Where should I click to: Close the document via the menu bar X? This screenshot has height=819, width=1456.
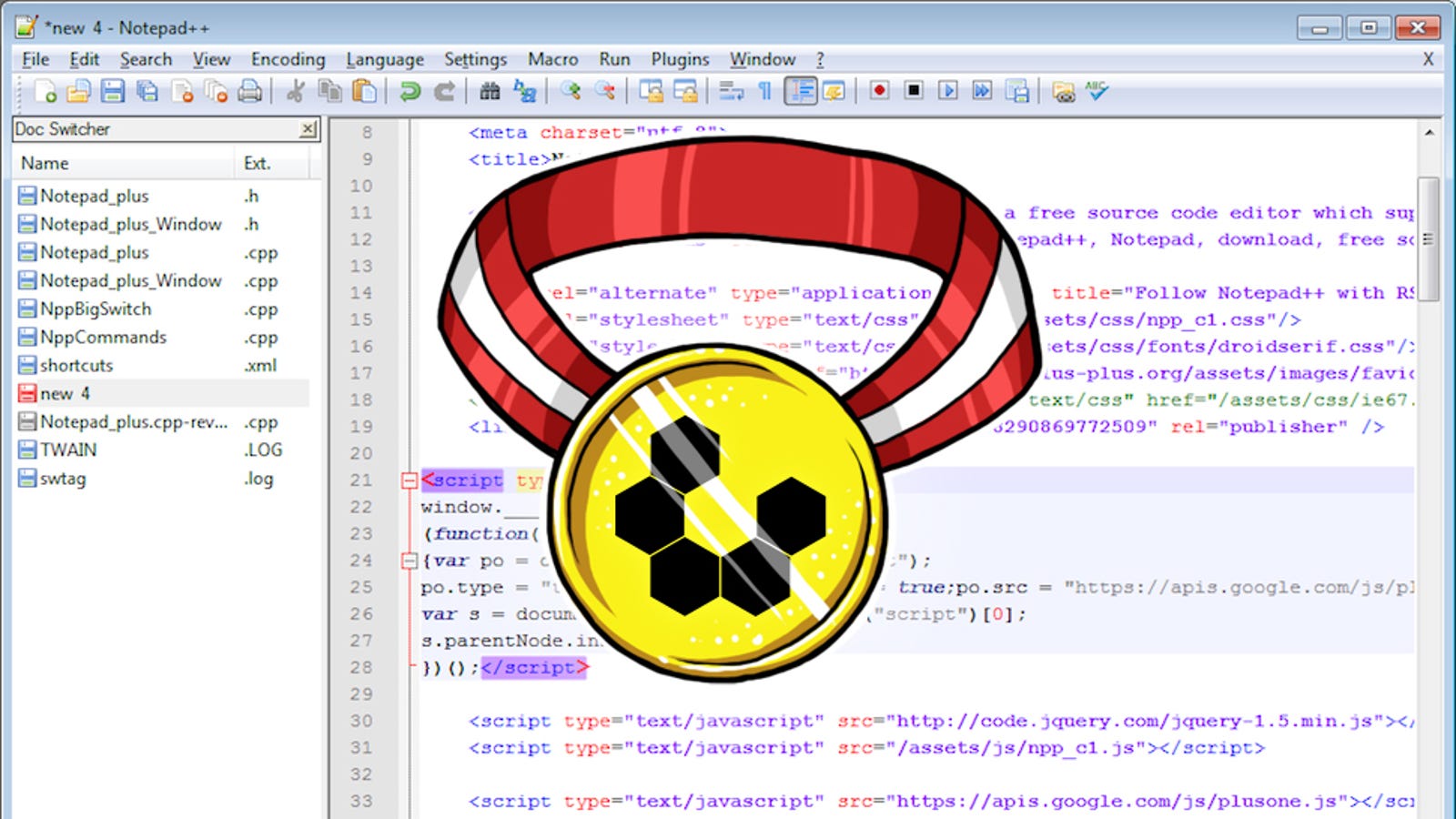[x=1428, y=59]
